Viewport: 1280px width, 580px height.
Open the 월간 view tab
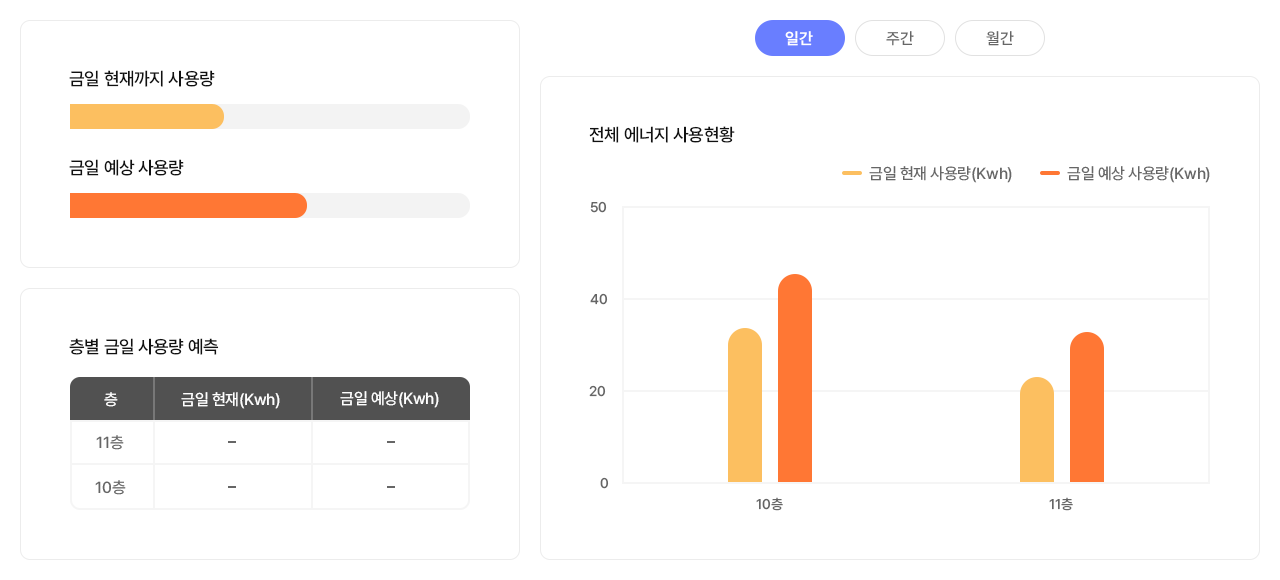(x=999, y=38)
